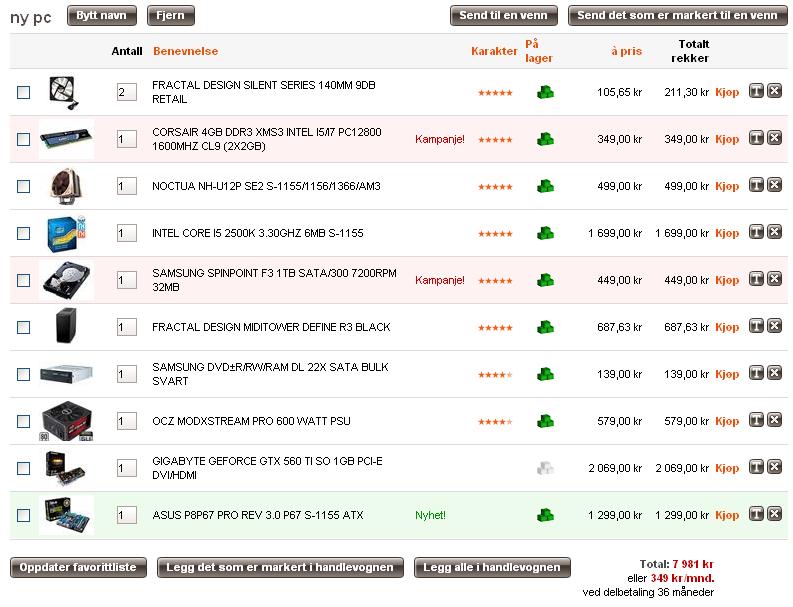Click star rating of Samsung DVD writer
Image resolution: width=793 pixels, height=607 pixels.
pos(495,375)
